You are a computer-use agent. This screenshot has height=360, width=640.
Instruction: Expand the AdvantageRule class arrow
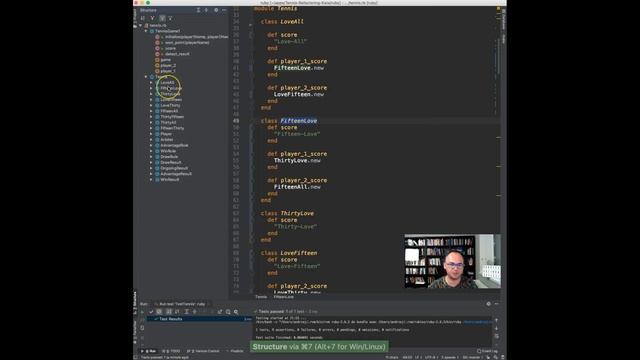(x=151, y=145)
